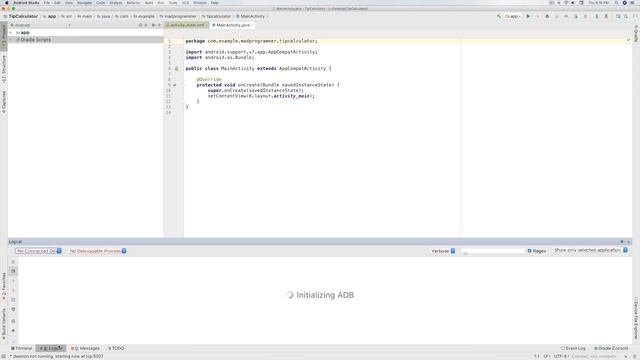This screenshot has width=640, height=360.
Task: Open the Project side panel tab
Action: click(4, 37)
